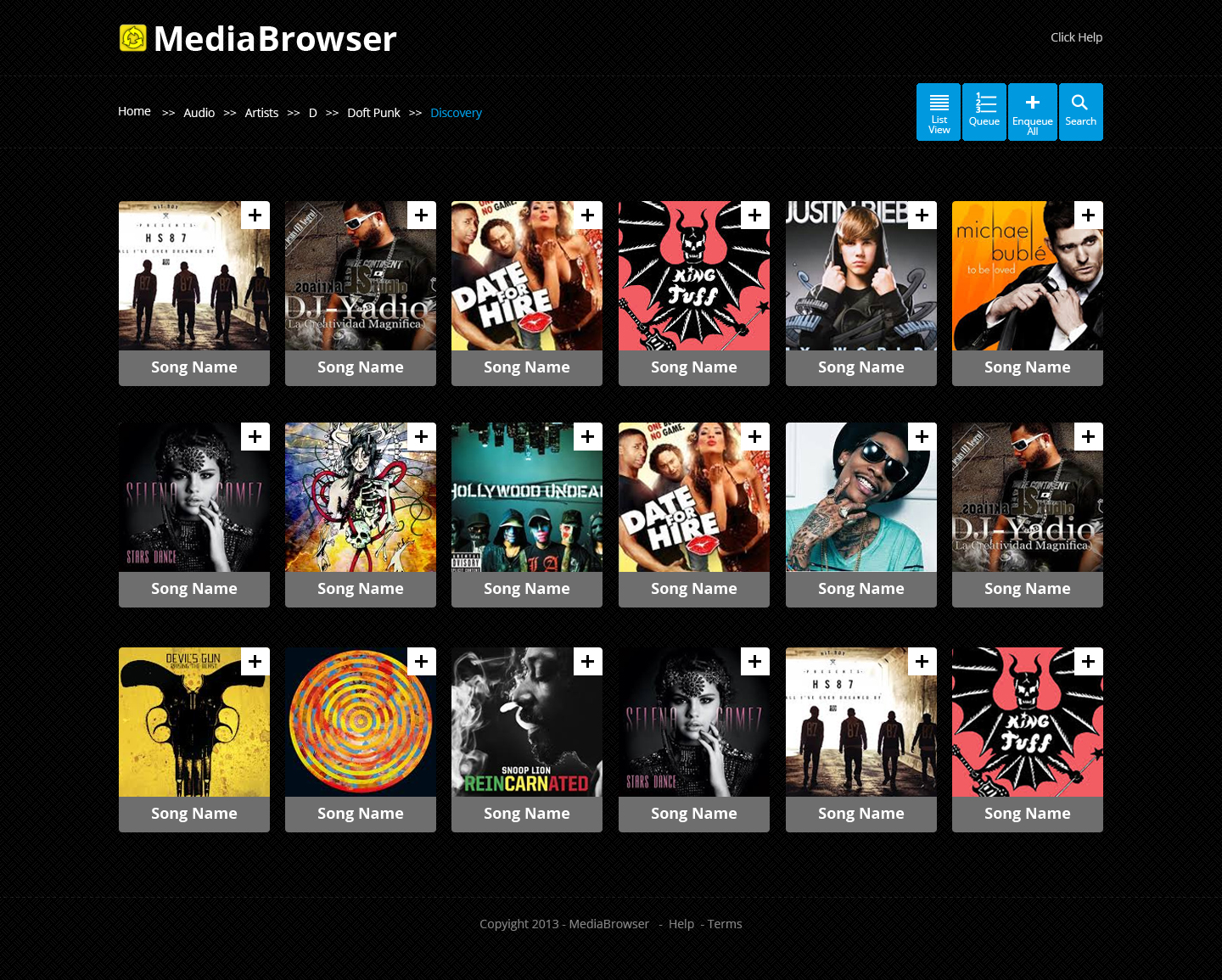The width and height of the screenshot is (1222, 980).
Task: Open the Search tool
Action: (x=1080, y=112)
